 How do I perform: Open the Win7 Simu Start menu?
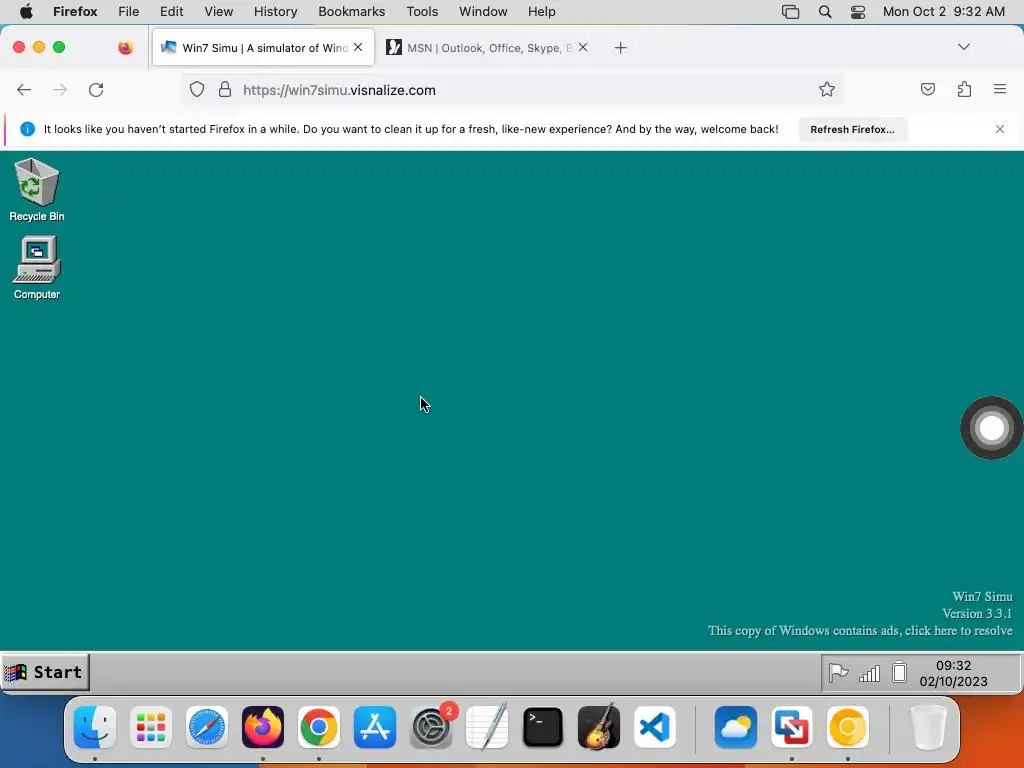pyautogui.click(x=45, y=672)
